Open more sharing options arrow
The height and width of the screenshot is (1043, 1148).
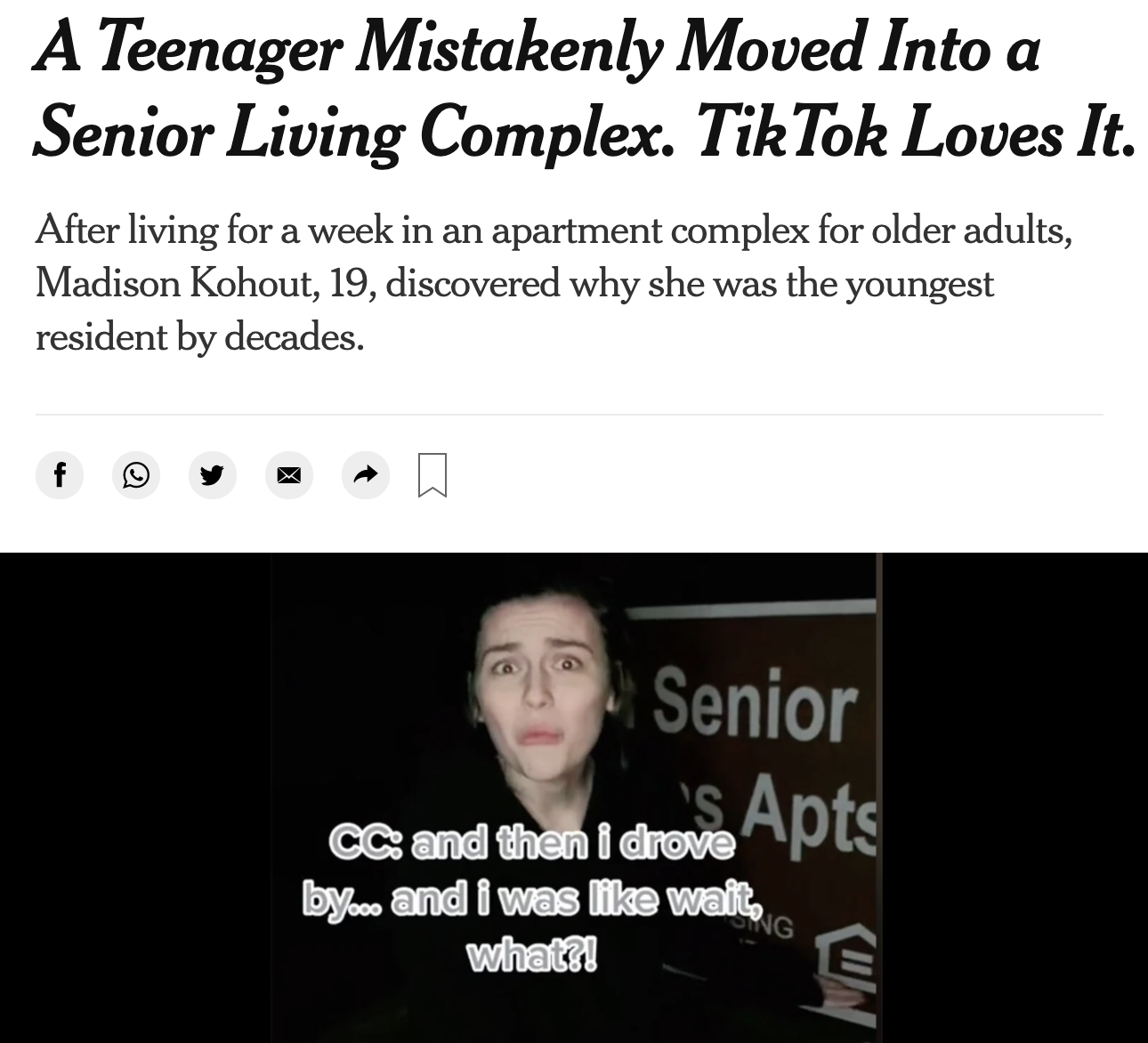coord(365,474)
